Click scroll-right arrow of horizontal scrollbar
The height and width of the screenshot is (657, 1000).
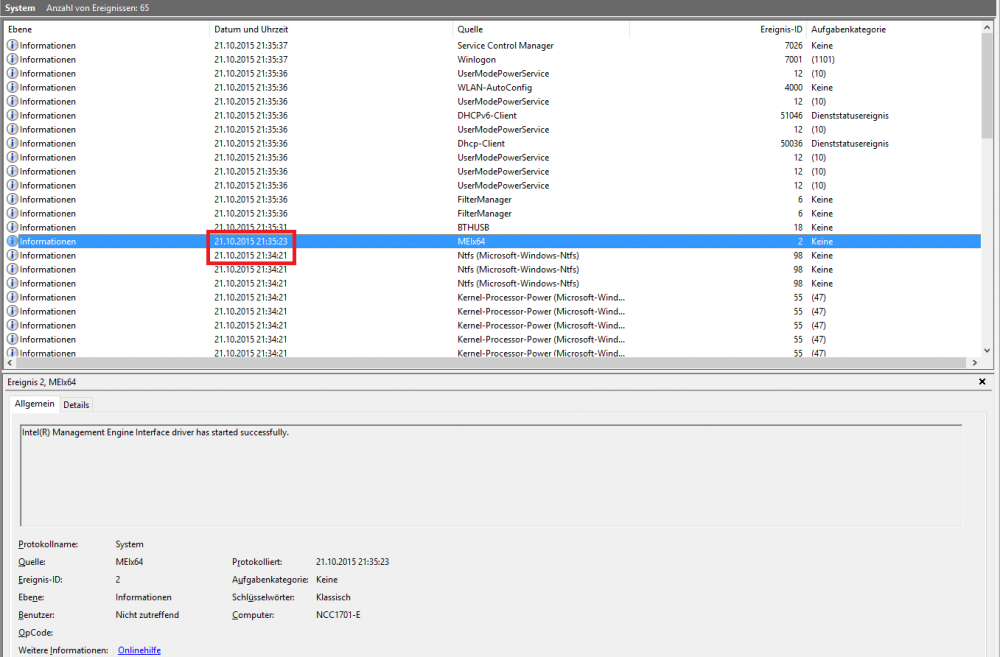[x=975, y=363]
